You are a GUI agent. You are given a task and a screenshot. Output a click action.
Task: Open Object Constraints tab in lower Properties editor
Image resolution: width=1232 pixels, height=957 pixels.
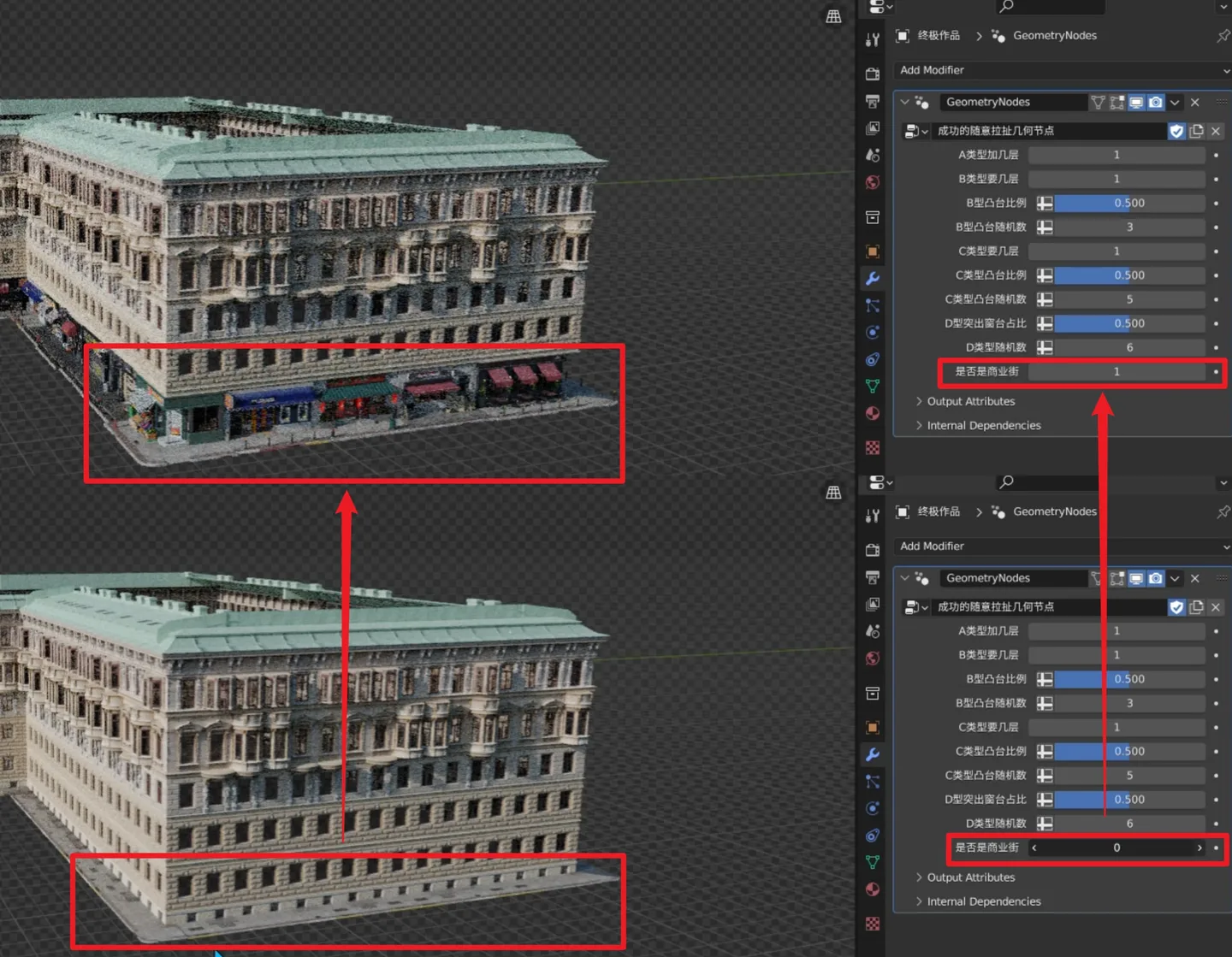(x=873, y=836)
